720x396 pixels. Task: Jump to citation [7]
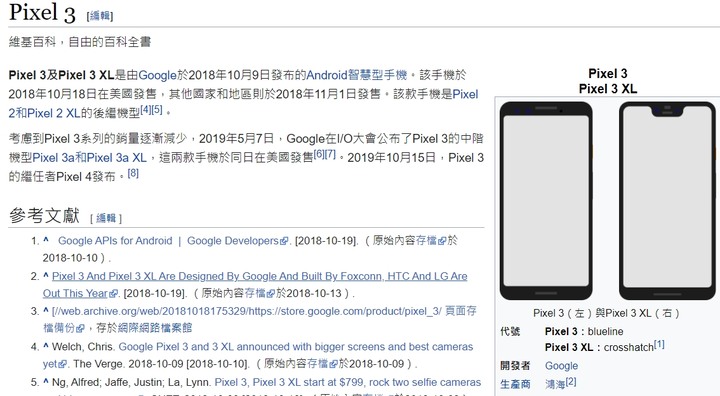(x=330, y=154)
